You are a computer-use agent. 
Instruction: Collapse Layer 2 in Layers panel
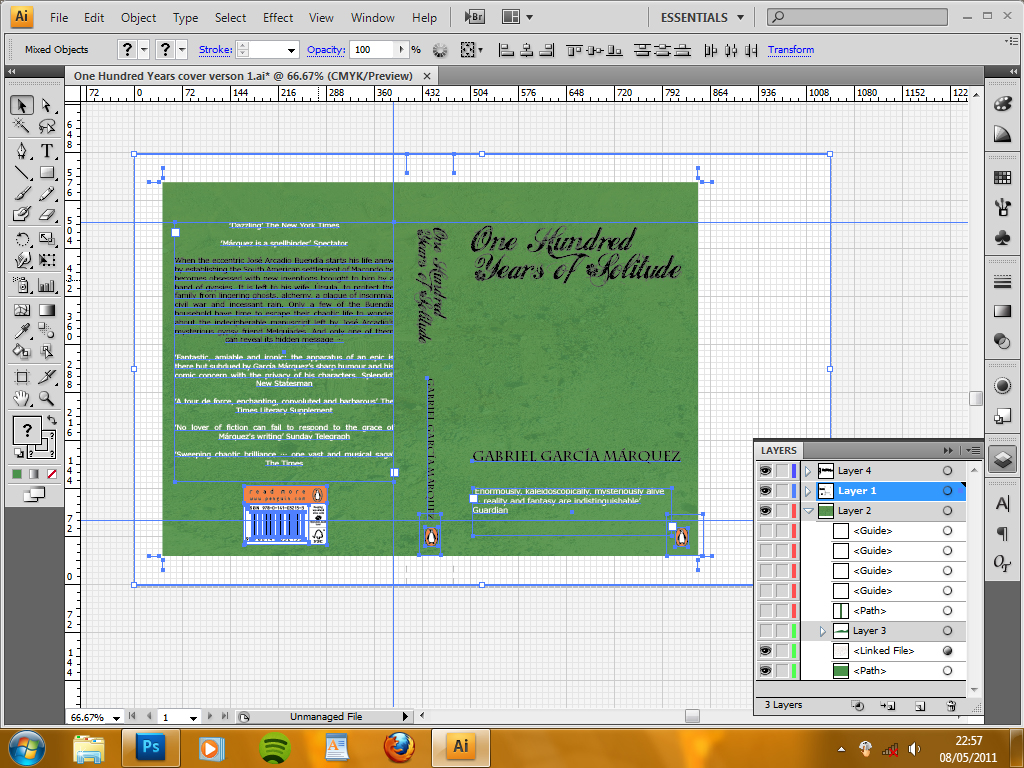807,511
